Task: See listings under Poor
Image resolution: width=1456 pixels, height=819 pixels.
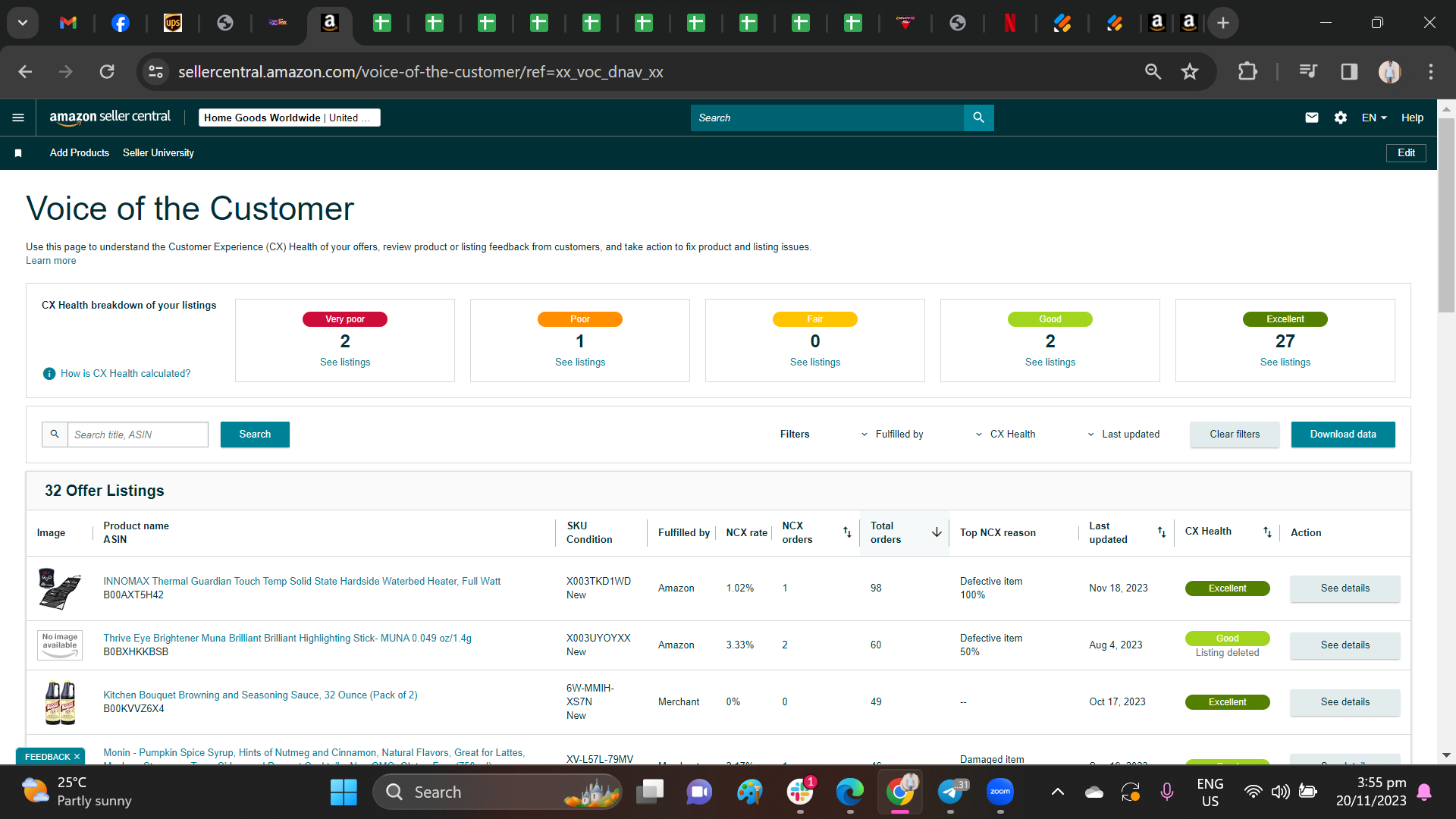Action: coord(580,362)
